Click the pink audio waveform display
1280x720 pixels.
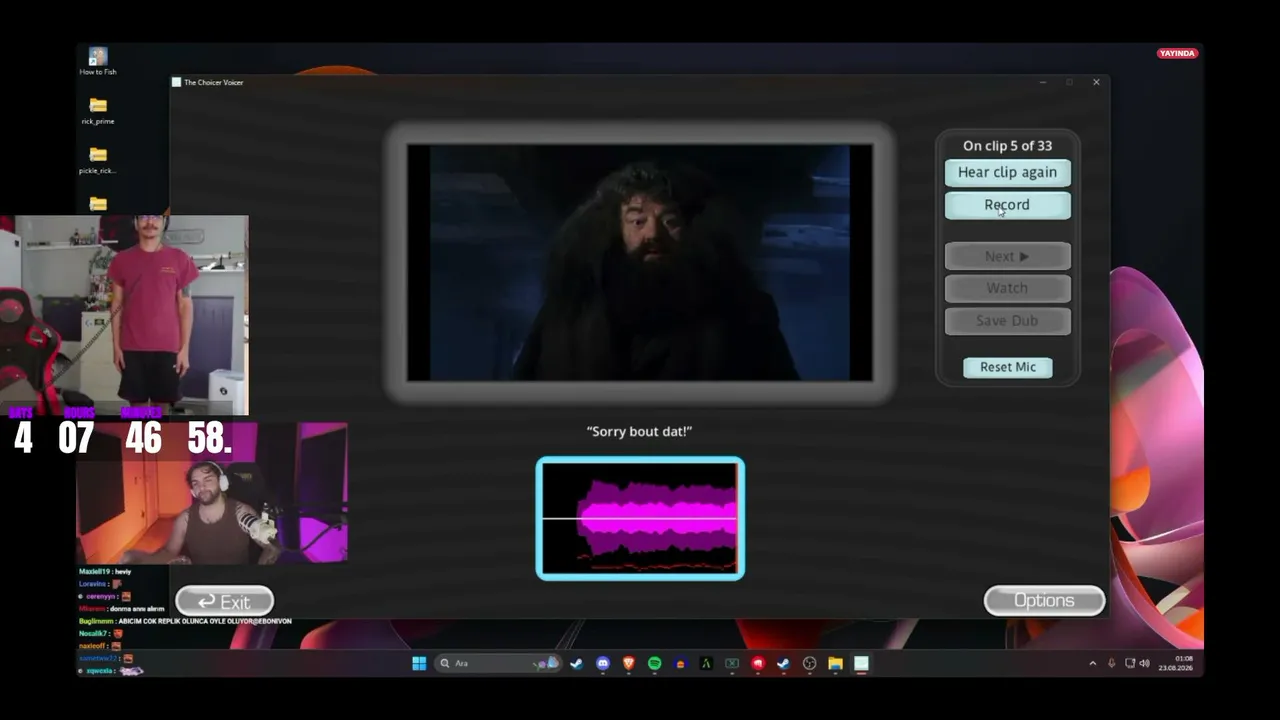click(640, 518)
